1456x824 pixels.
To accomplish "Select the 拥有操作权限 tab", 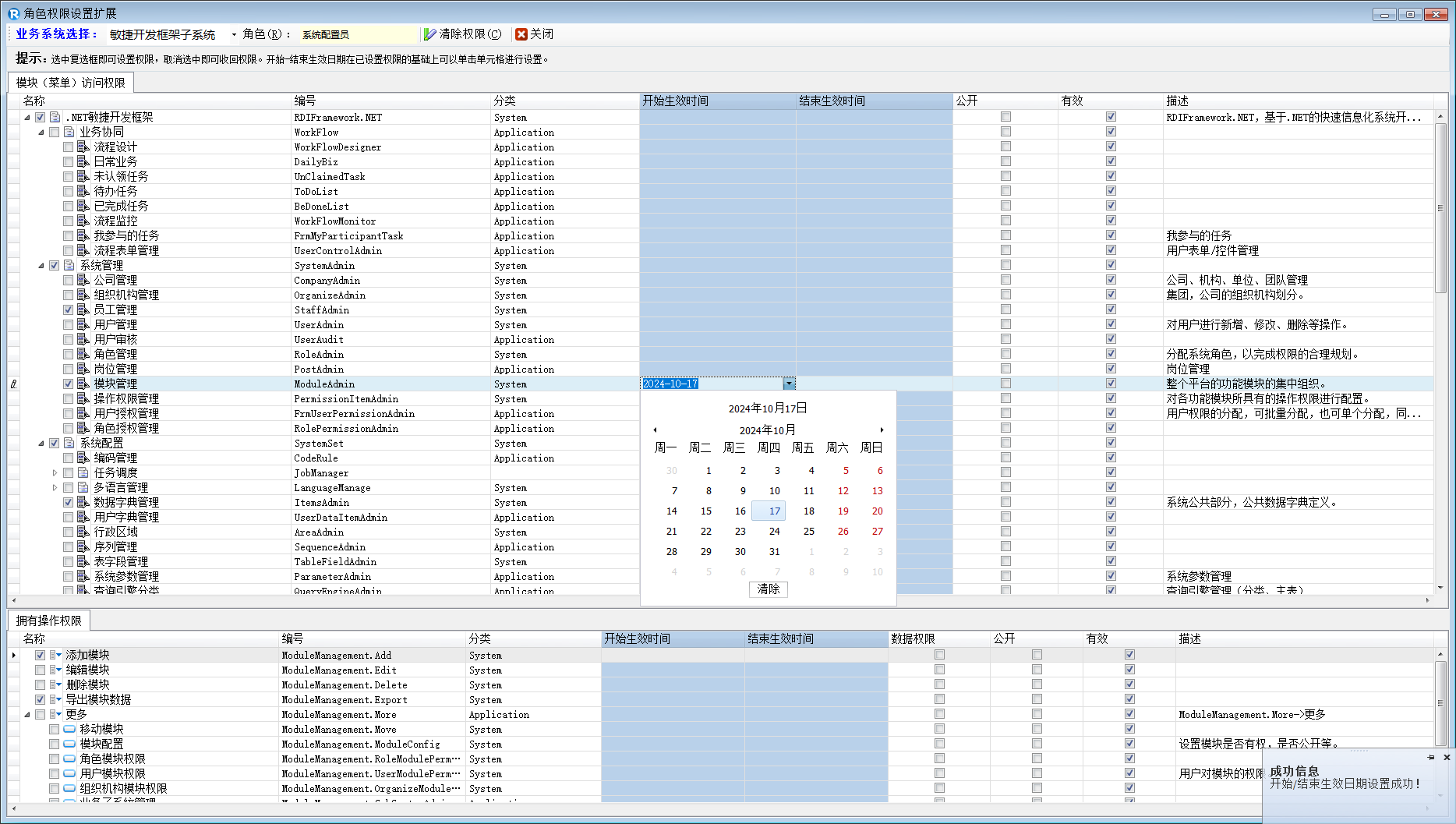I will click(x=49, y=621).
